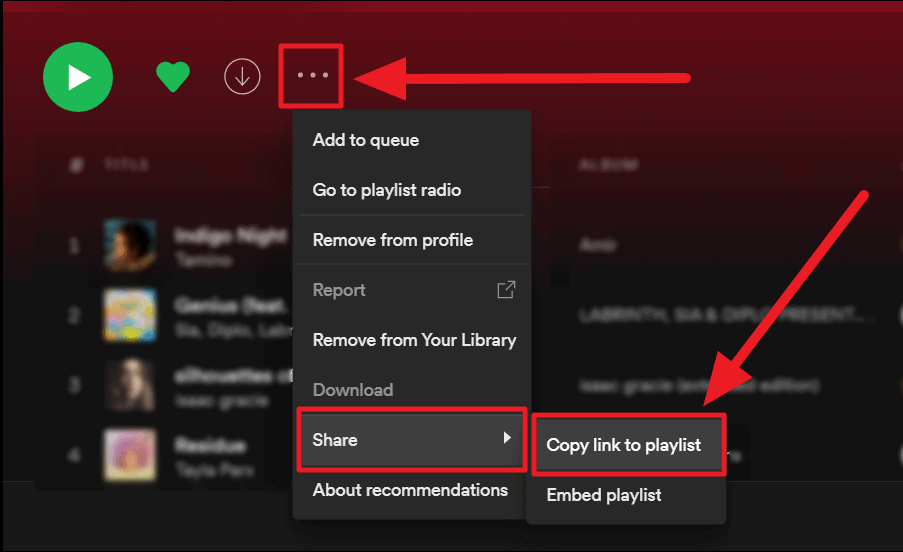Screen dimensions: 903x552
Task: Select Copy link to playlist
Action: tap(624, 445)
